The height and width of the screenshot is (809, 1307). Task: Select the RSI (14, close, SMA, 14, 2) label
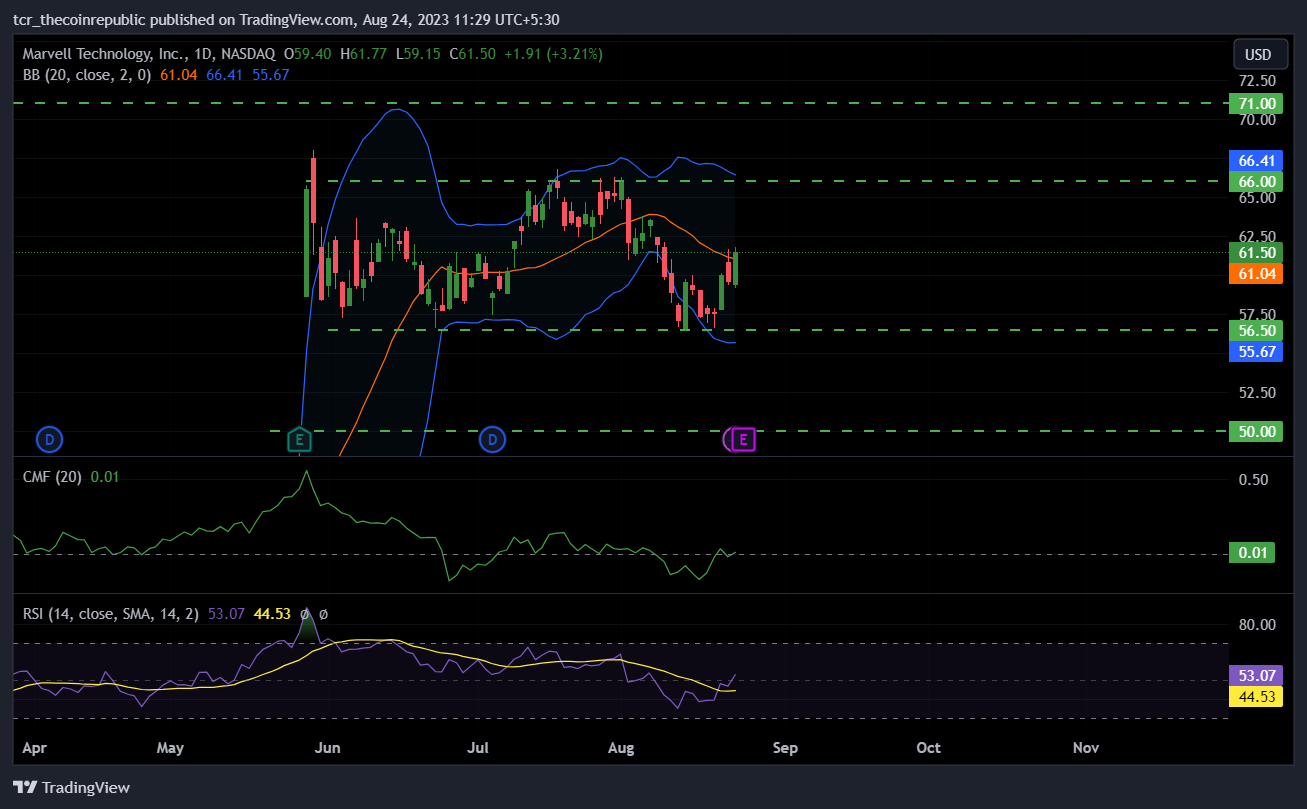click(x=112, y=614)
